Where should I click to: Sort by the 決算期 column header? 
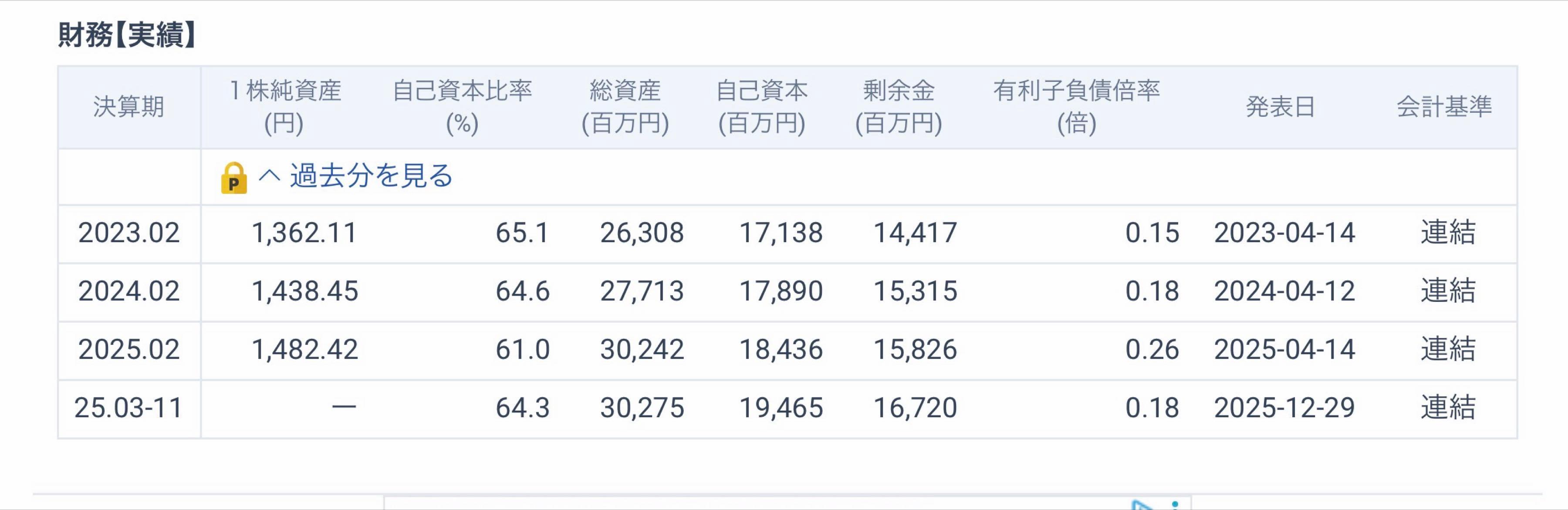[x=128, y=108]
